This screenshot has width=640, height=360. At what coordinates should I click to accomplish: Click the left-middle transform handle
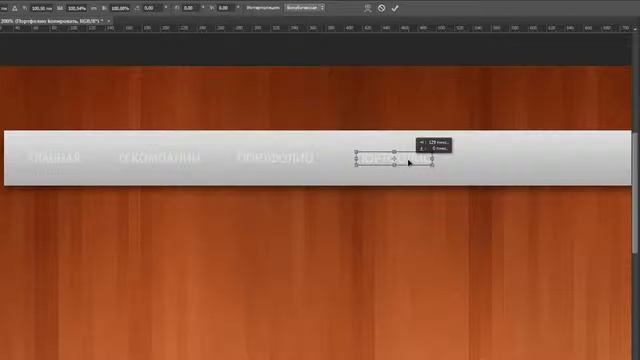coord(356,158)
